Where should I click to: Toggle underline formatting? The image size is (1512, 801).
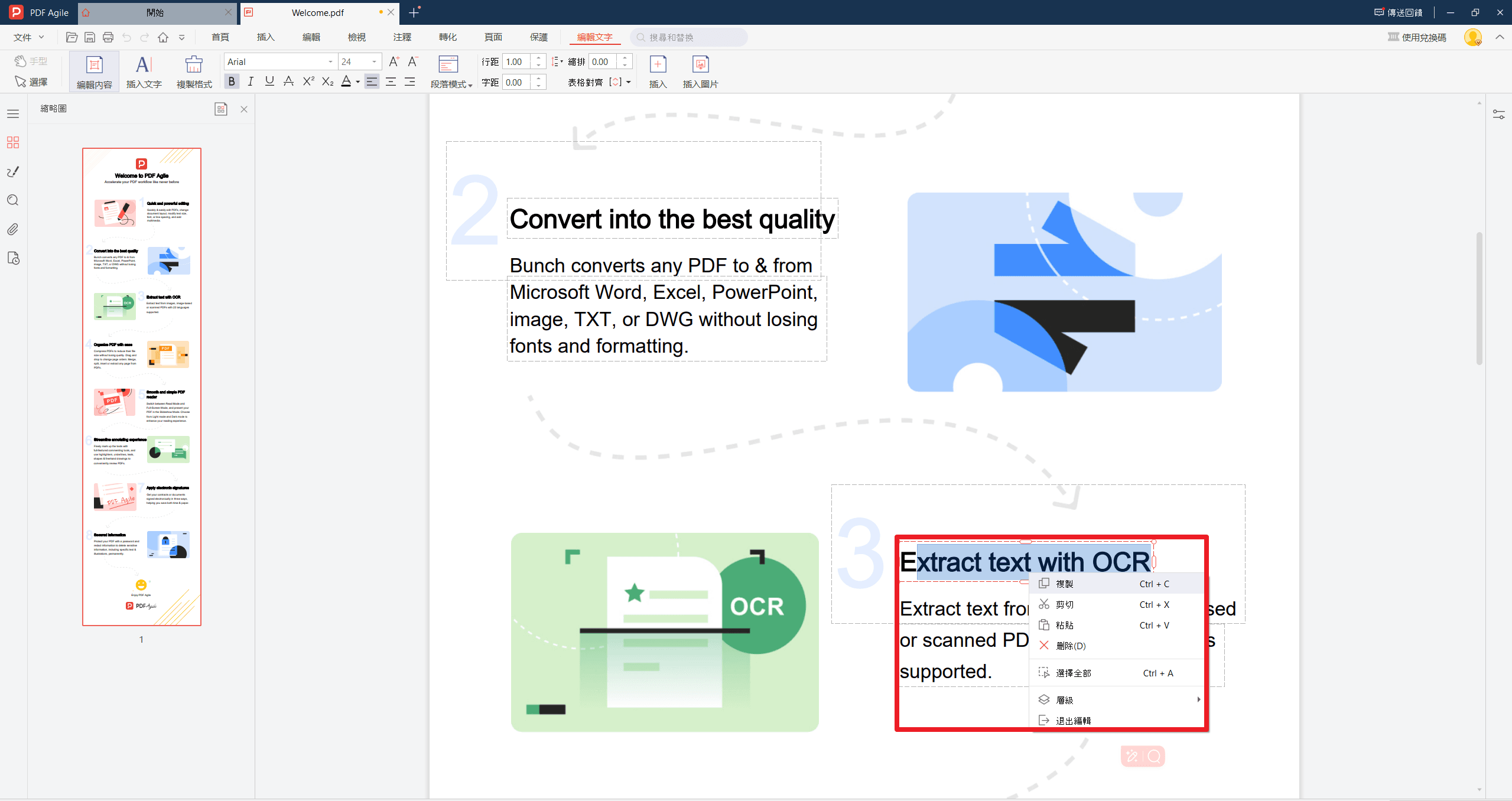(269, 82)
